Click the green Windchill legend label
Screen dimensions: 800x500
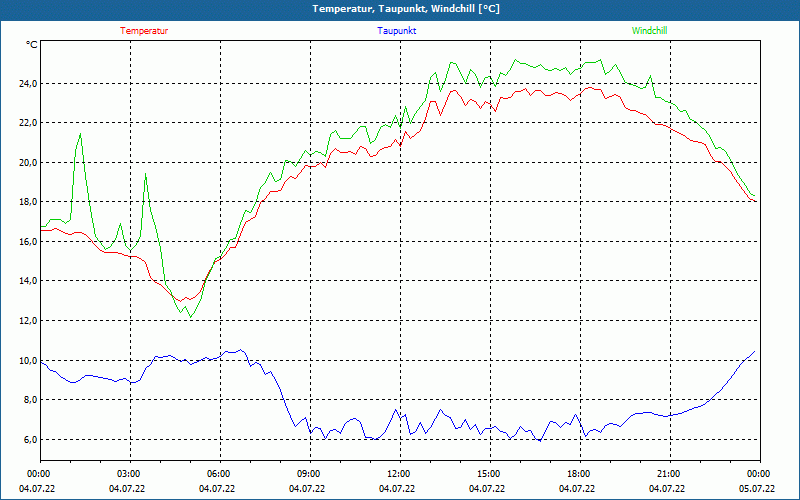649,31
